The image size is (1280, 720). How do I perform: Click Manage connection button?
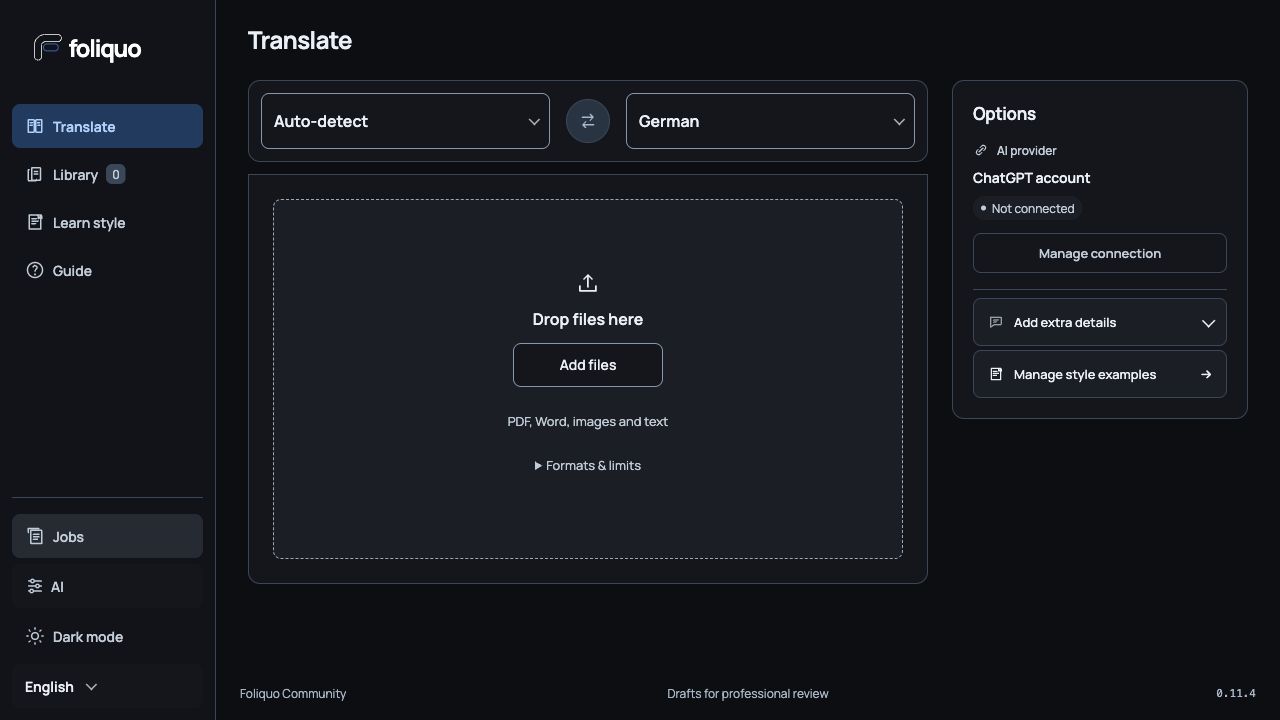(x=1099, y=253)
